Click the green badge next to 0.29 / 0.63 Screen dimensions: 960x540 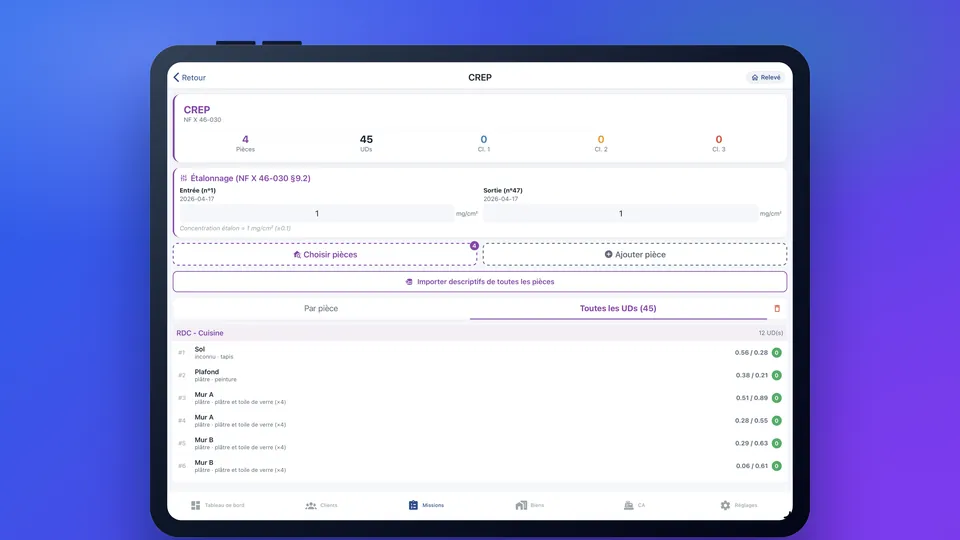pos(776,443)
